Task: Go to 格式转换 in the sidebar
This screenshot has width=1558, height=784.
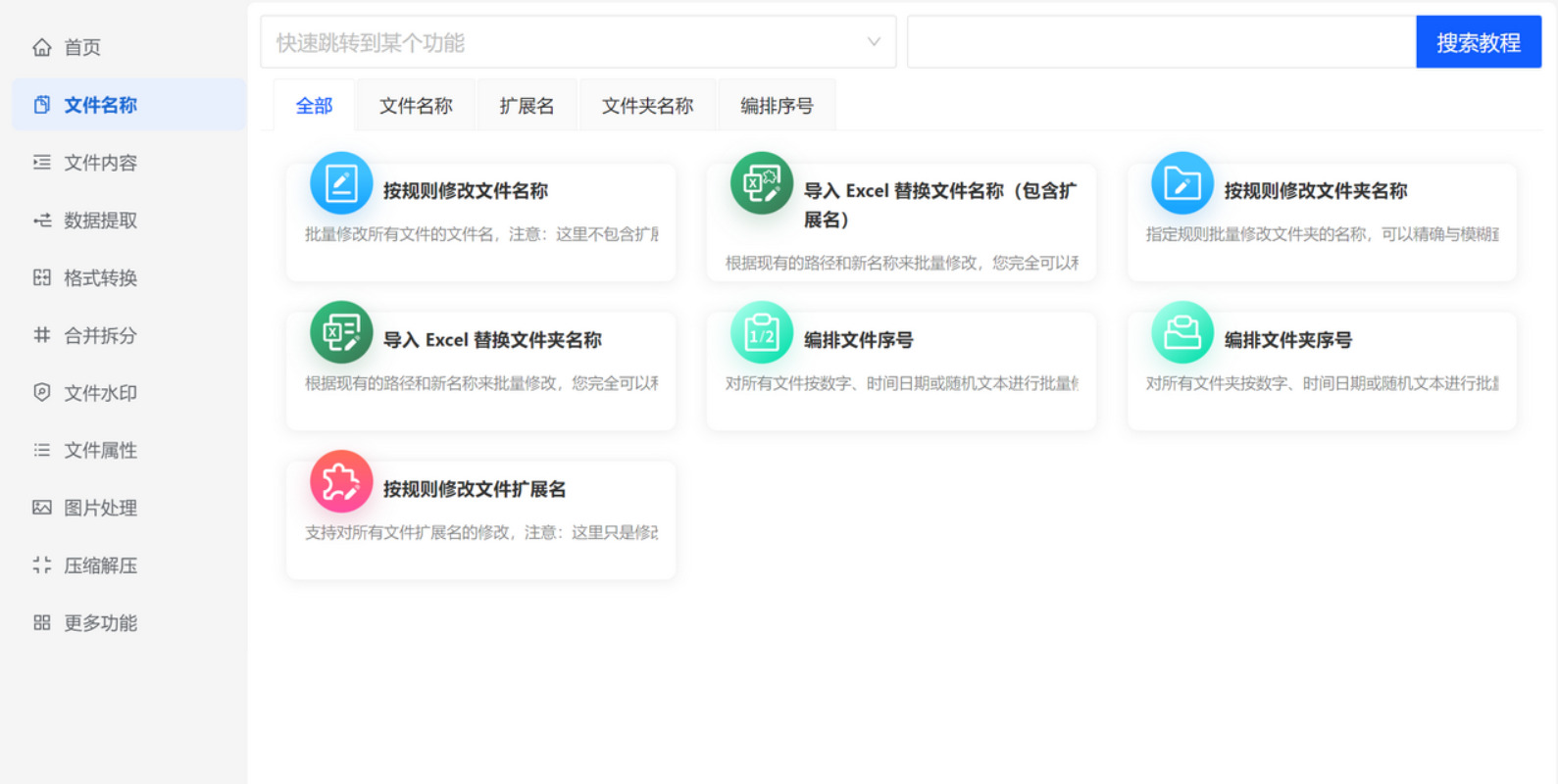Action: point(128,277)
